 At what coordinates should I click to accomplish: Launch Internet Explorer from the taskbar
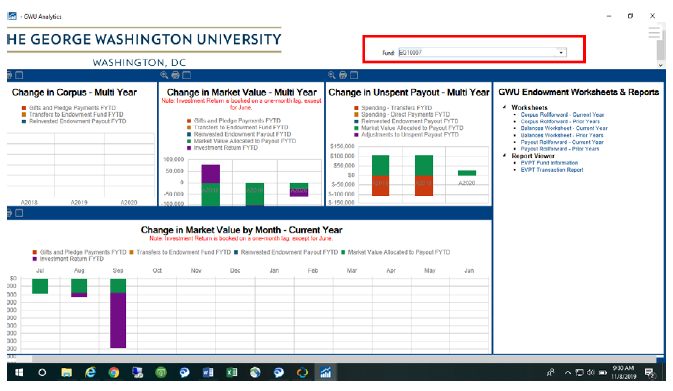pos(90,372)
